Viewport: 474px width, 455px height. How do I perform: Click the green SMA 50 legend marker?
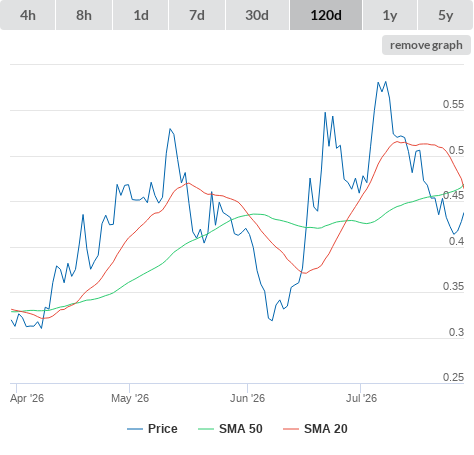(206, 429)
